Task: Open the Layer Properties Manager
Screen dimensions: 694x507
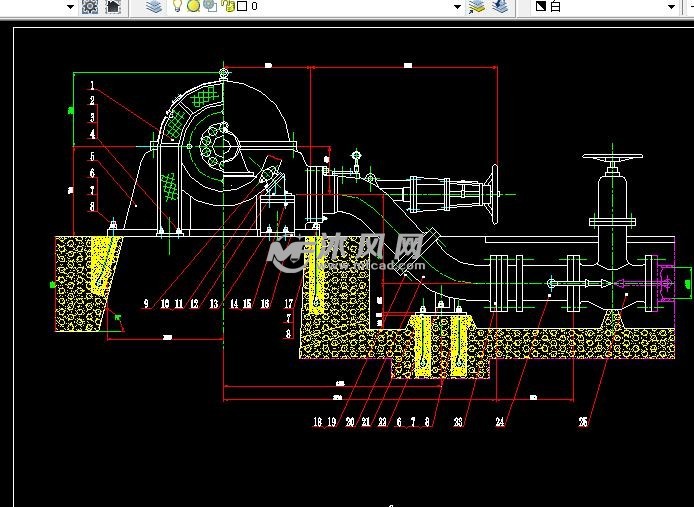Action: [x=153, y=6]
